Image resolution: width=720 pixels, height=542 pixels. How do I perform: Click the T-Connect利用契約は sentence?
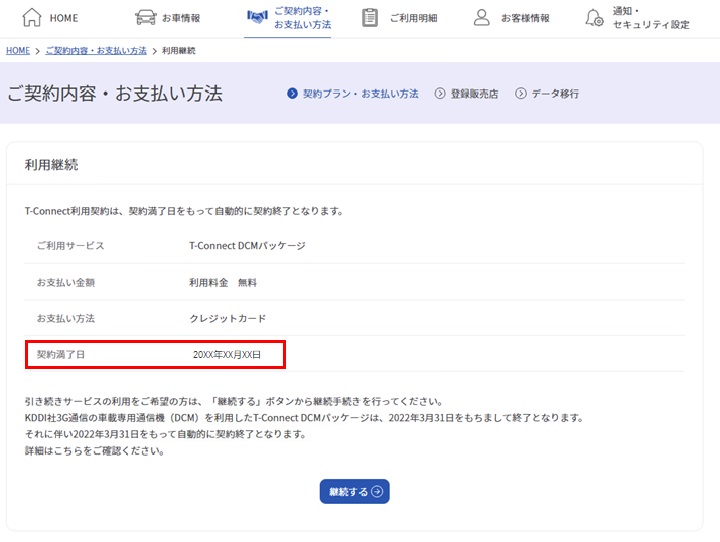click(x=184, y=211)
